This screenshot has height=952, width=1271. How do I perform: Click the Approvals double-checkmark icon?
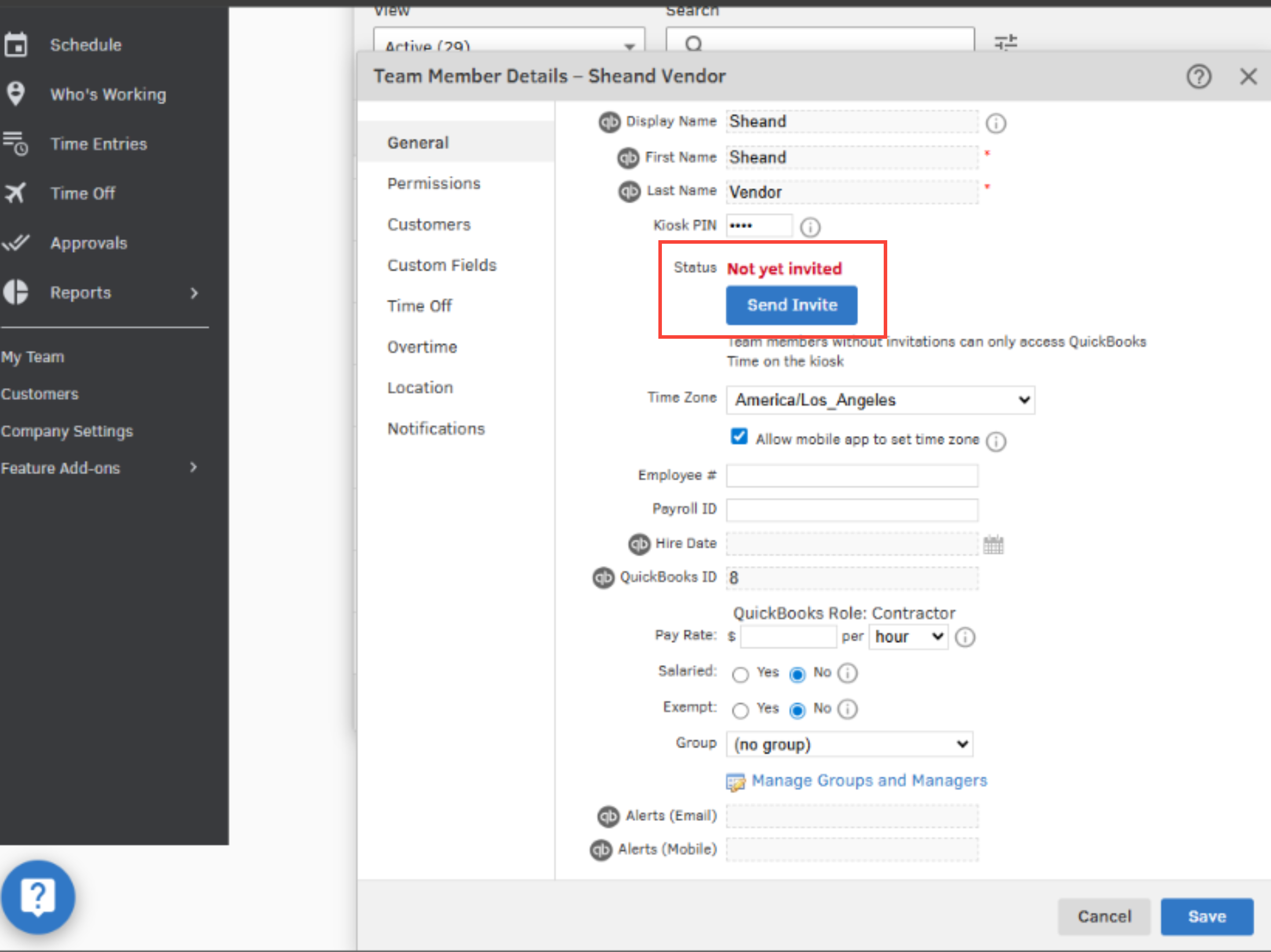(x=15, y=243)
